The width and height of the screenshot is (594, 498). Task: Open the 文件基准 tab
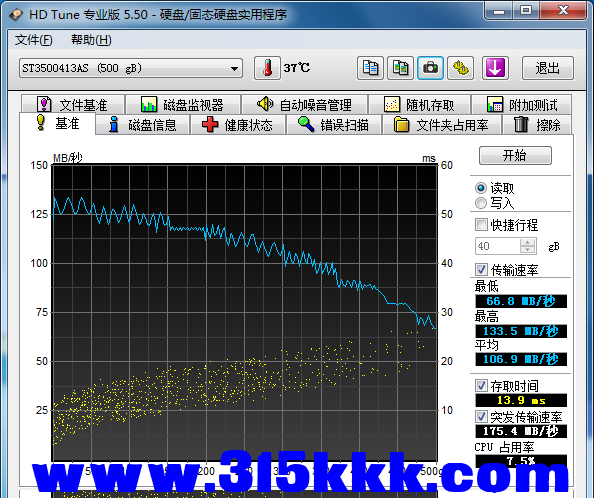[73, 104]
